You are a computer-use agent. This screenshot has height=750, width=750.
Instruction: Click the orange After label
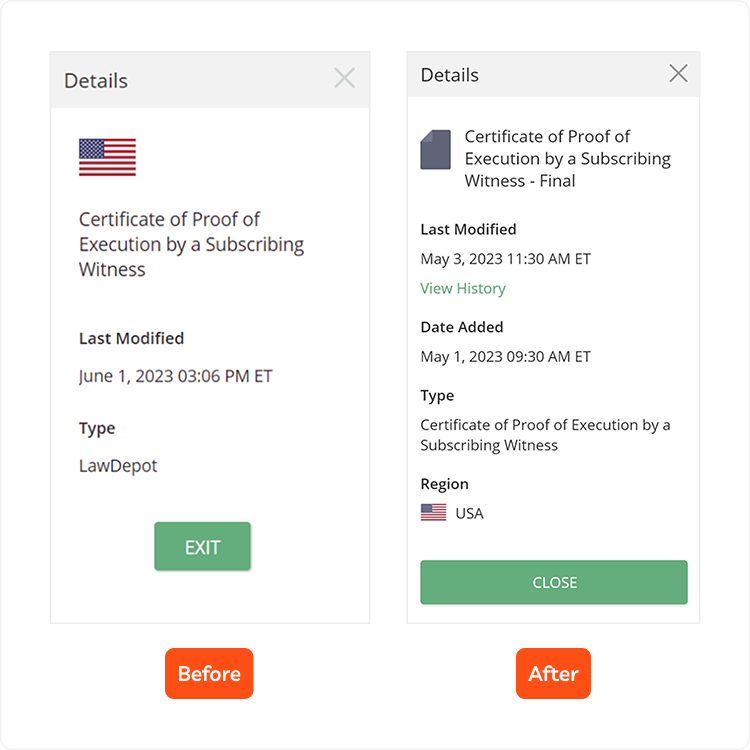point(553,673)
